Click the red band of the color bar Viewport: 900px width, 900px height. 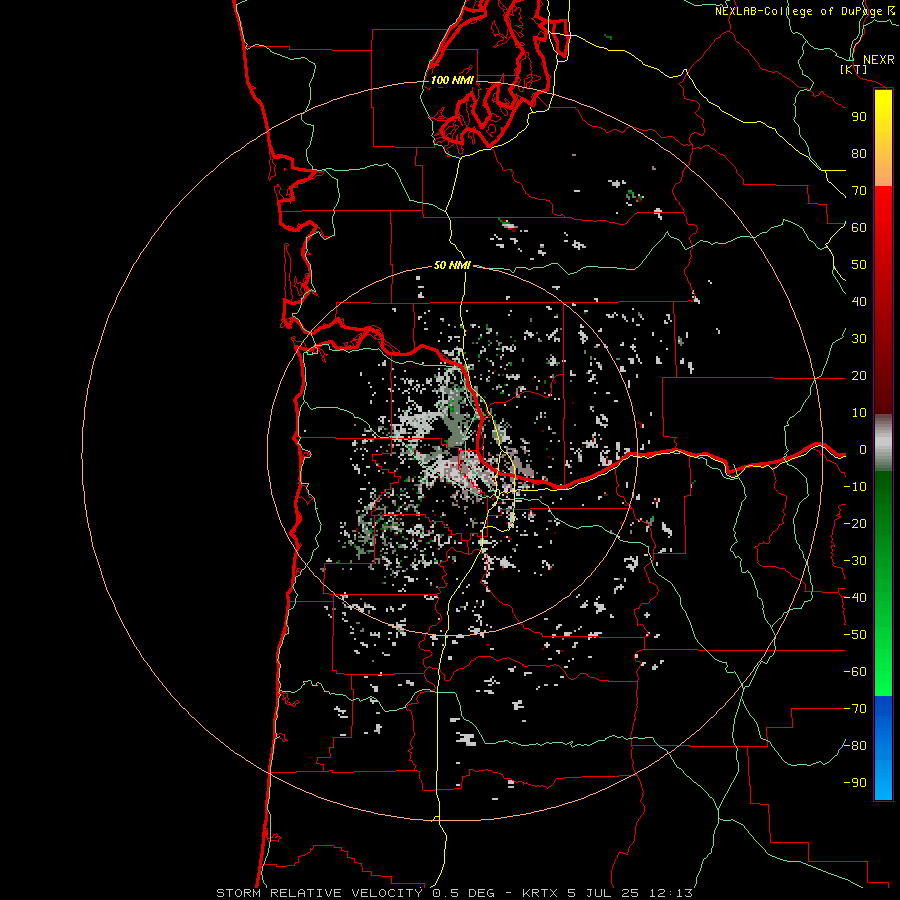pyautogui.click(x=883, y=300)
